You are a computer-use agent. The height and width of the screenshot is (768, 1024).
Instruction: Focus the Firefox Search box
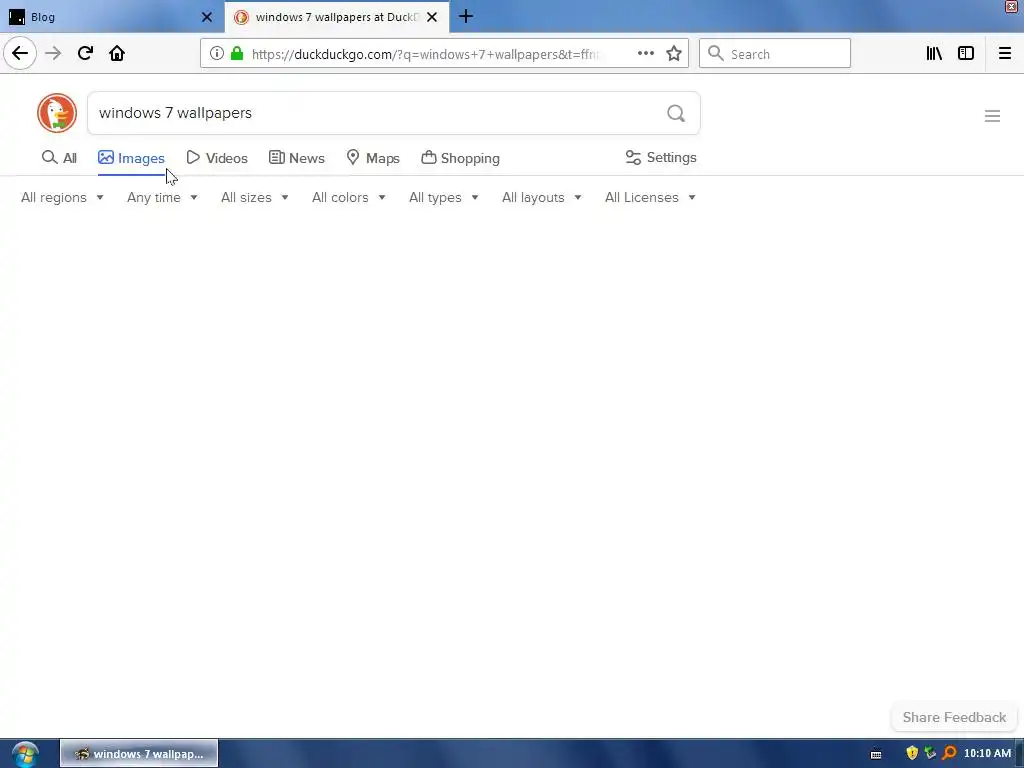coord(775,54)
